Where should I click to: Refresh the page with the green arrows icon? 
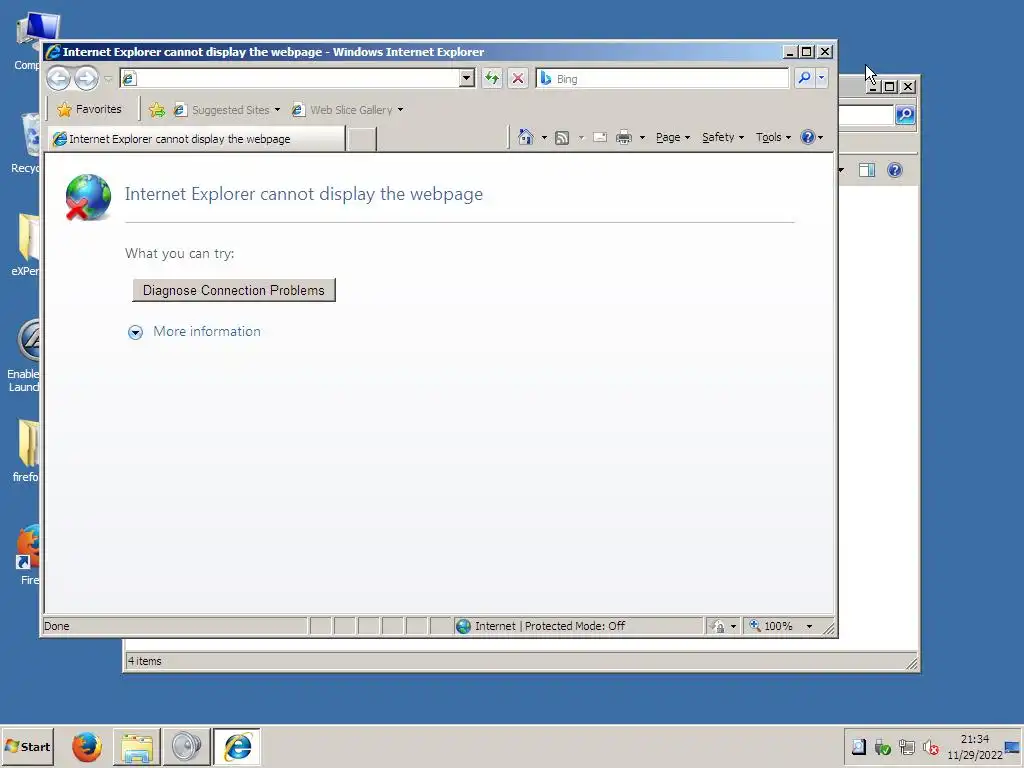(x=492, y=78)
